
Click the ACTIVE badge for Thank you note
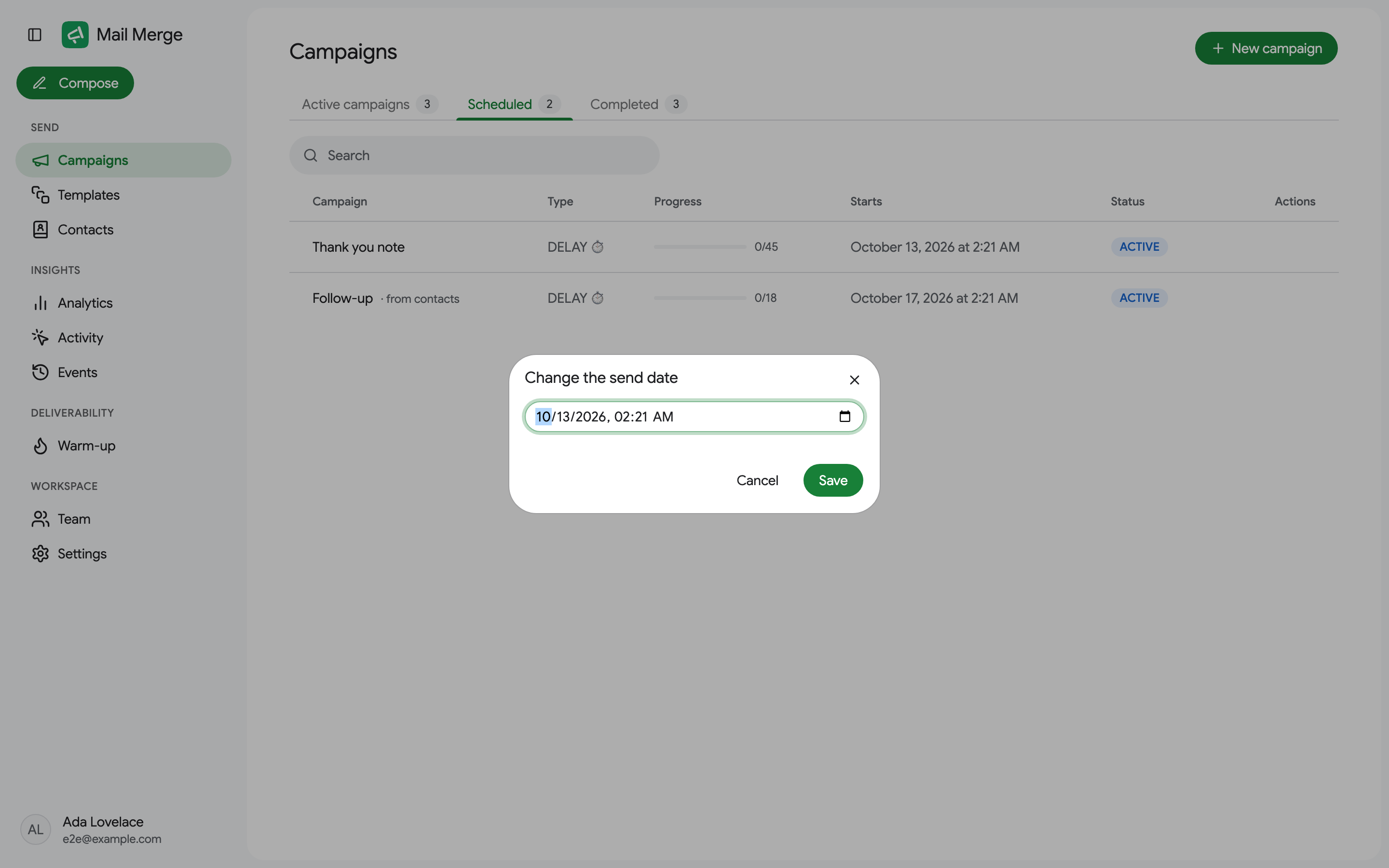tap(1139, 247)
